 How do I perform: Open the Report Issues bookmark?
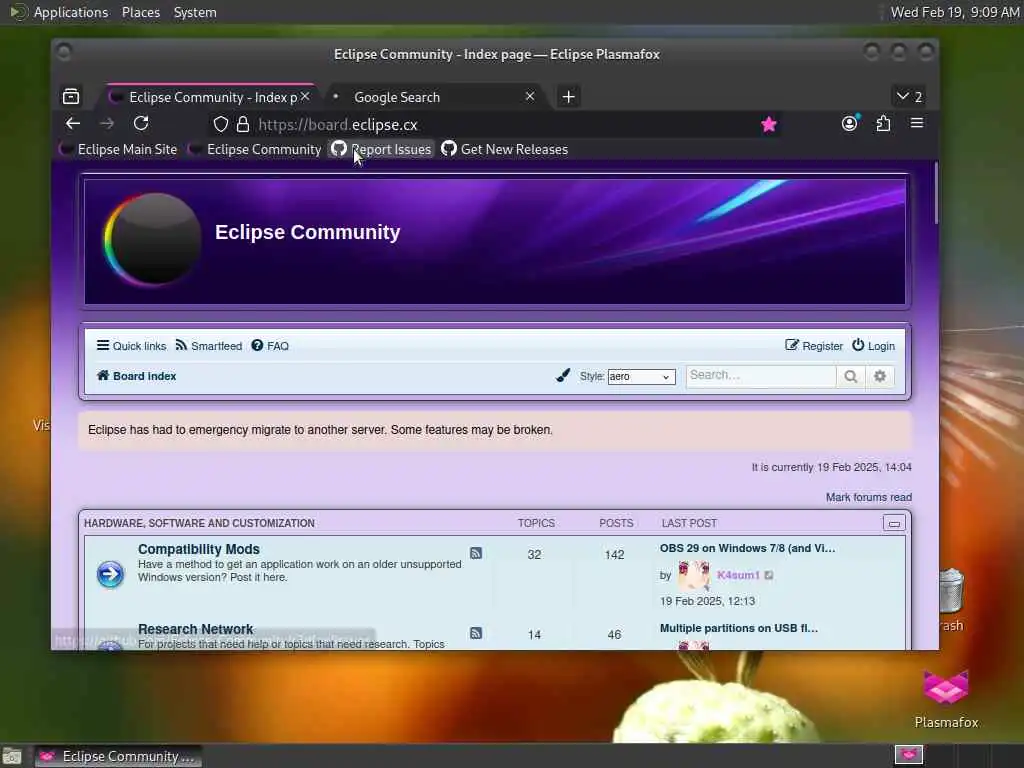pyautogui.click(x=381, y=149)
